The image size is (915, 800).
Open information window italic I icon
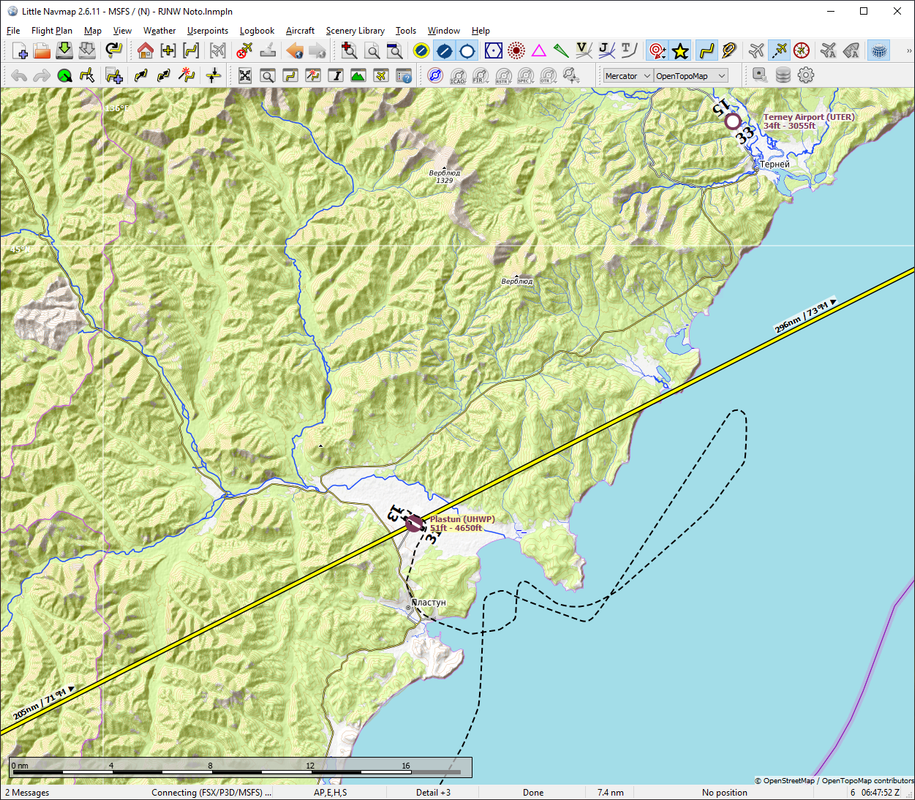click(336, 76)
